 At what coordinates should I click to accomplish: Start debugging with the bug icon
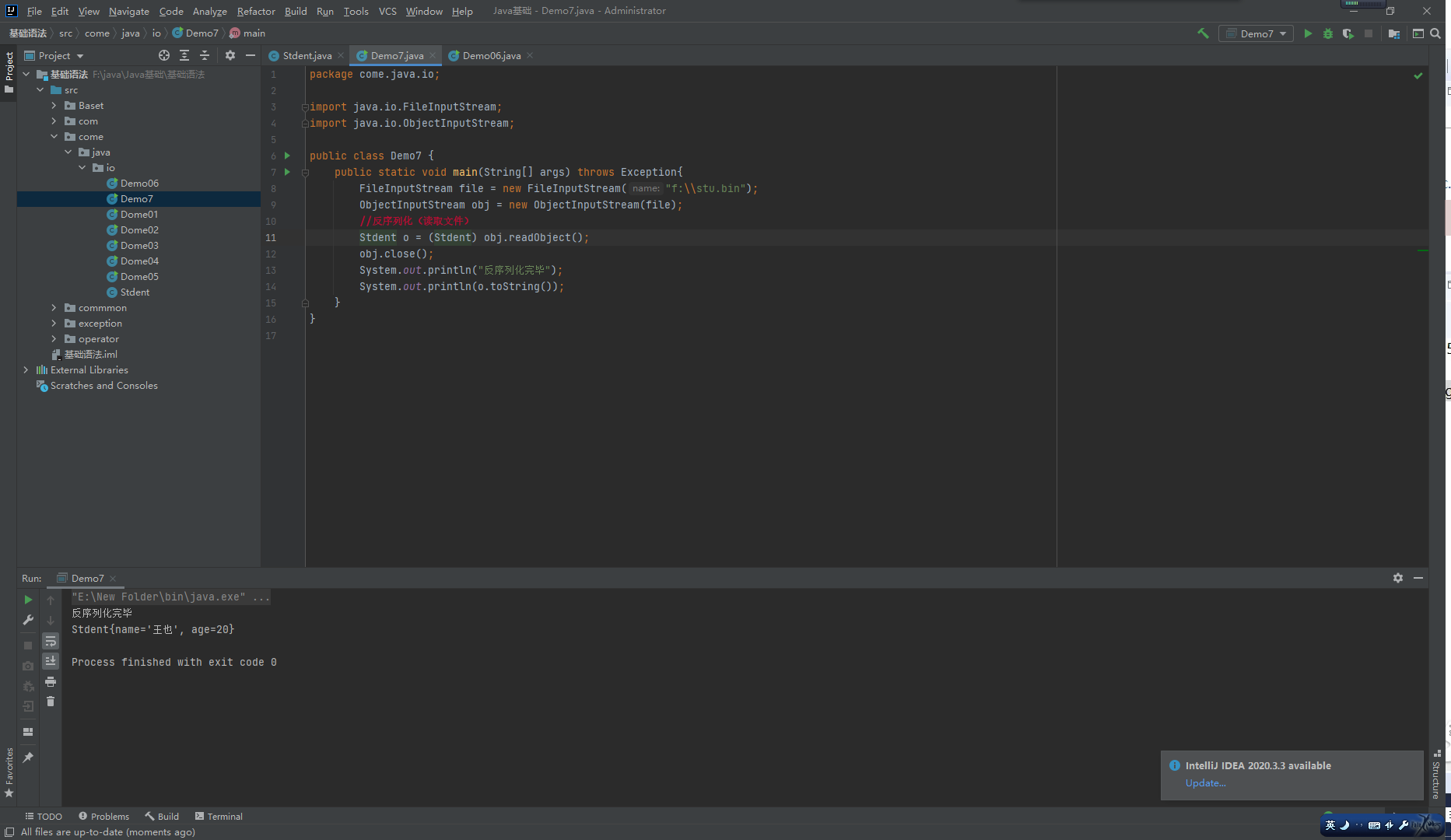tap(1328, 33)
